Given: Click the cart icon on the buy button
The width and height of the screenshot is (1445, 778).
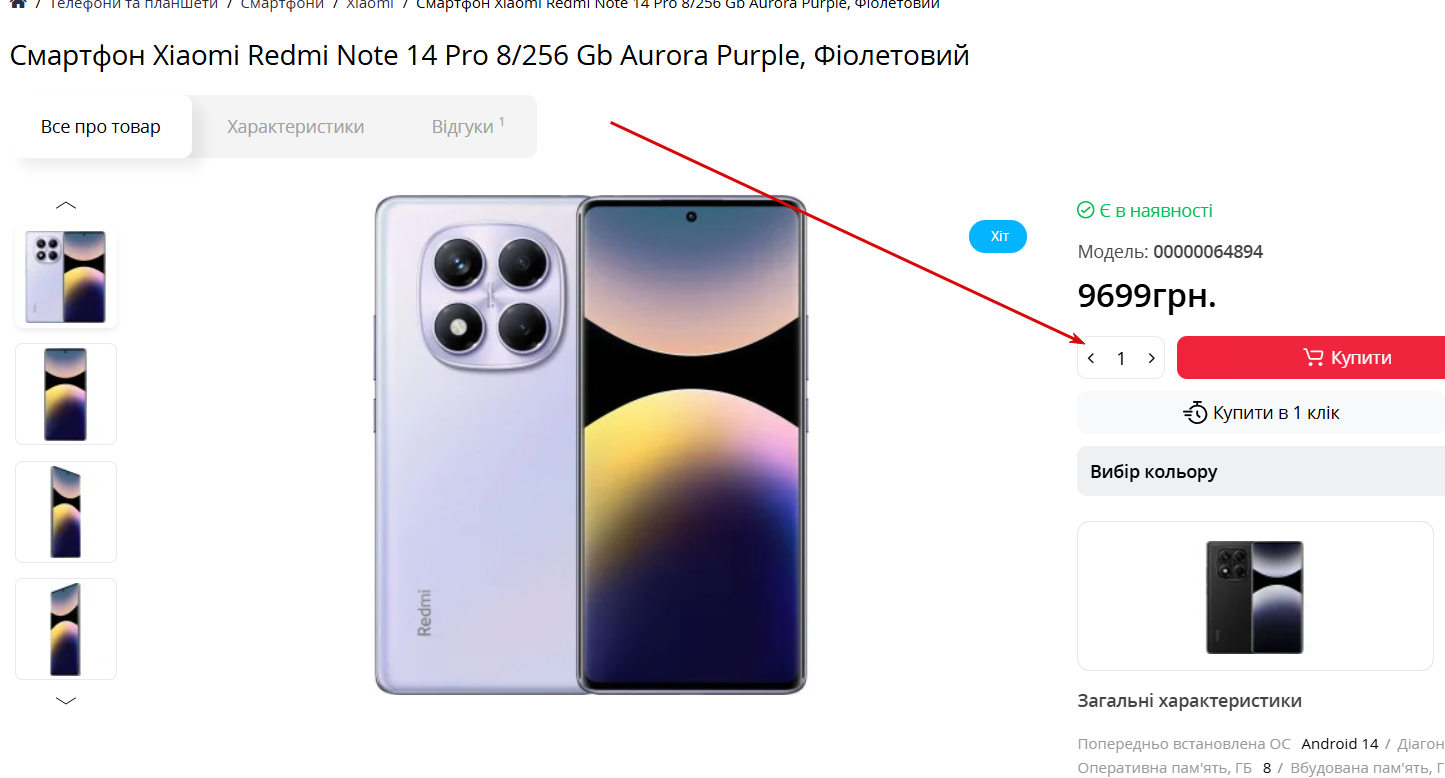Looking at the screenshot, I should tap(1313, 357).
